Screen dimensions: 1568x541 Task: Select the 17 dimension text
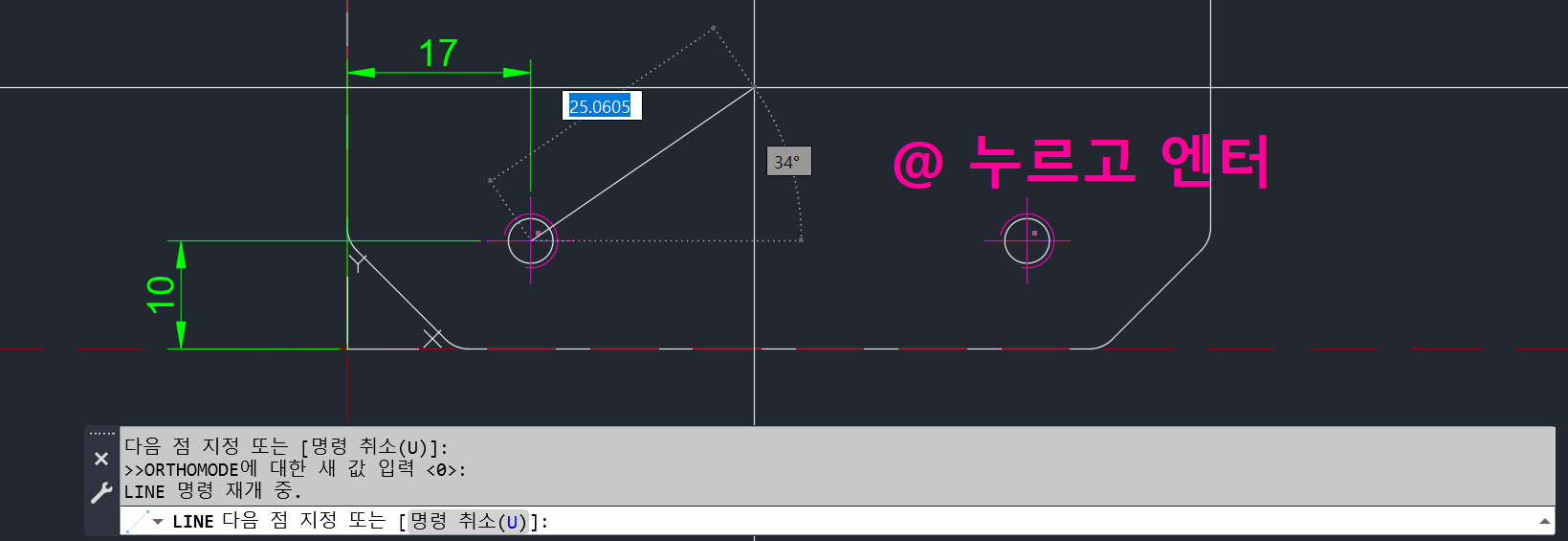pyautogui.click(x=438, y=53)
